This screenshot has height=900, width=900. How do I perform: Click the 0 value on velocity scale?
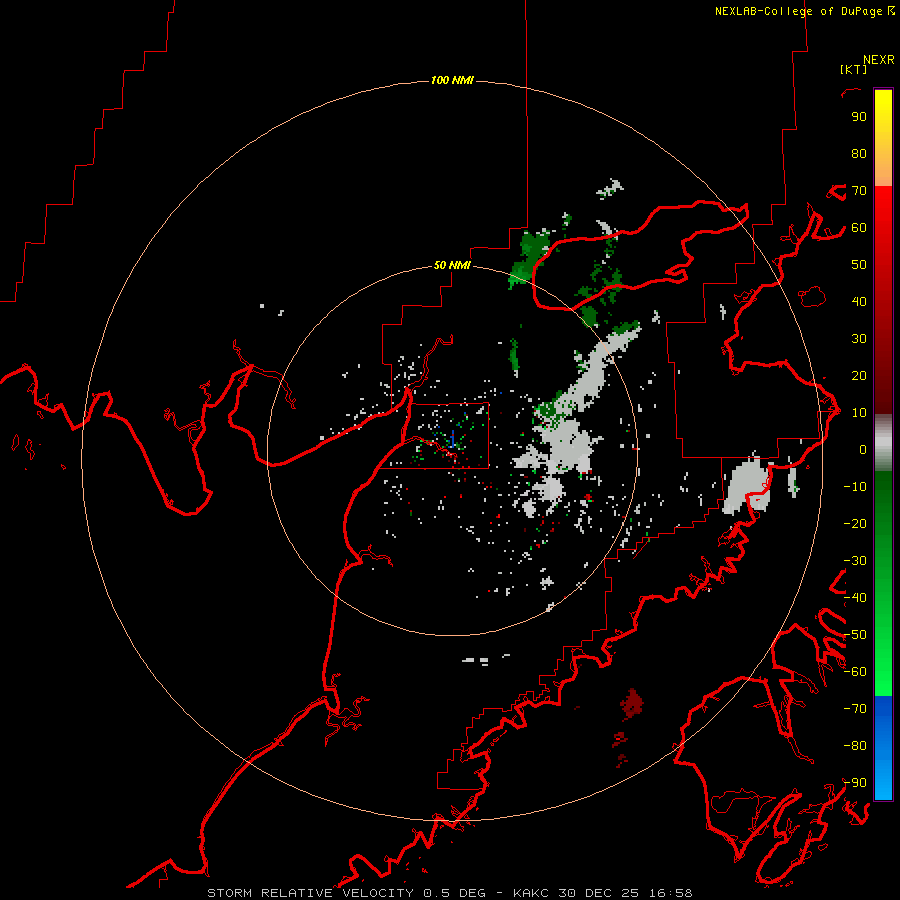point(863,449)
